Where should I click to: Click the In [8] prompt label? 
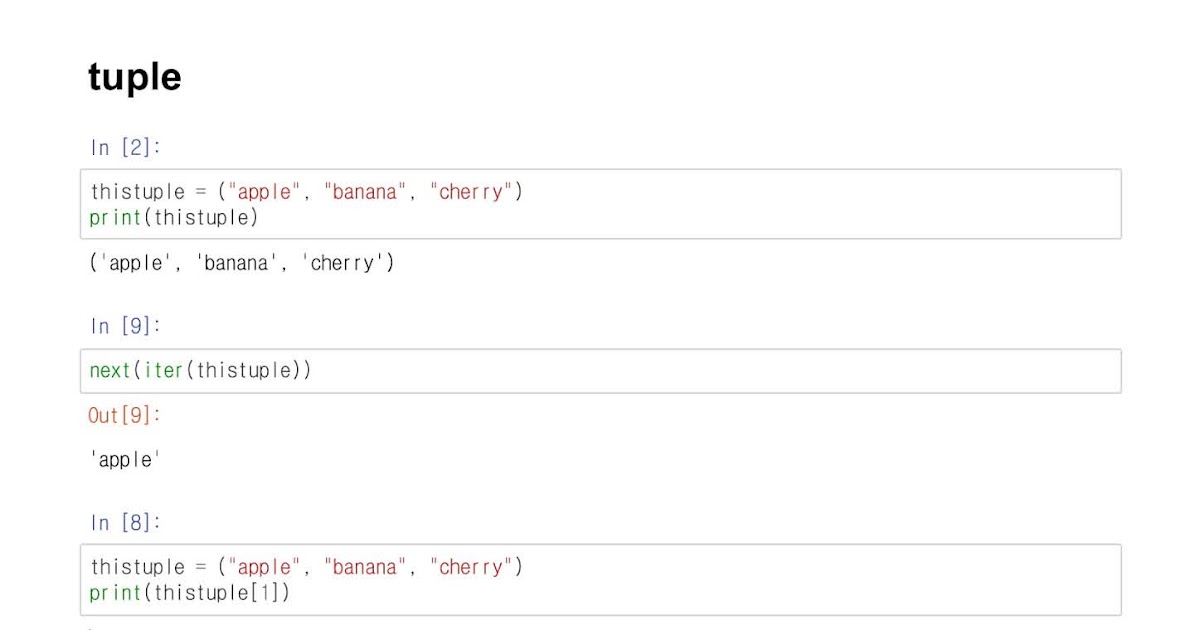click(x=125, y=522)
